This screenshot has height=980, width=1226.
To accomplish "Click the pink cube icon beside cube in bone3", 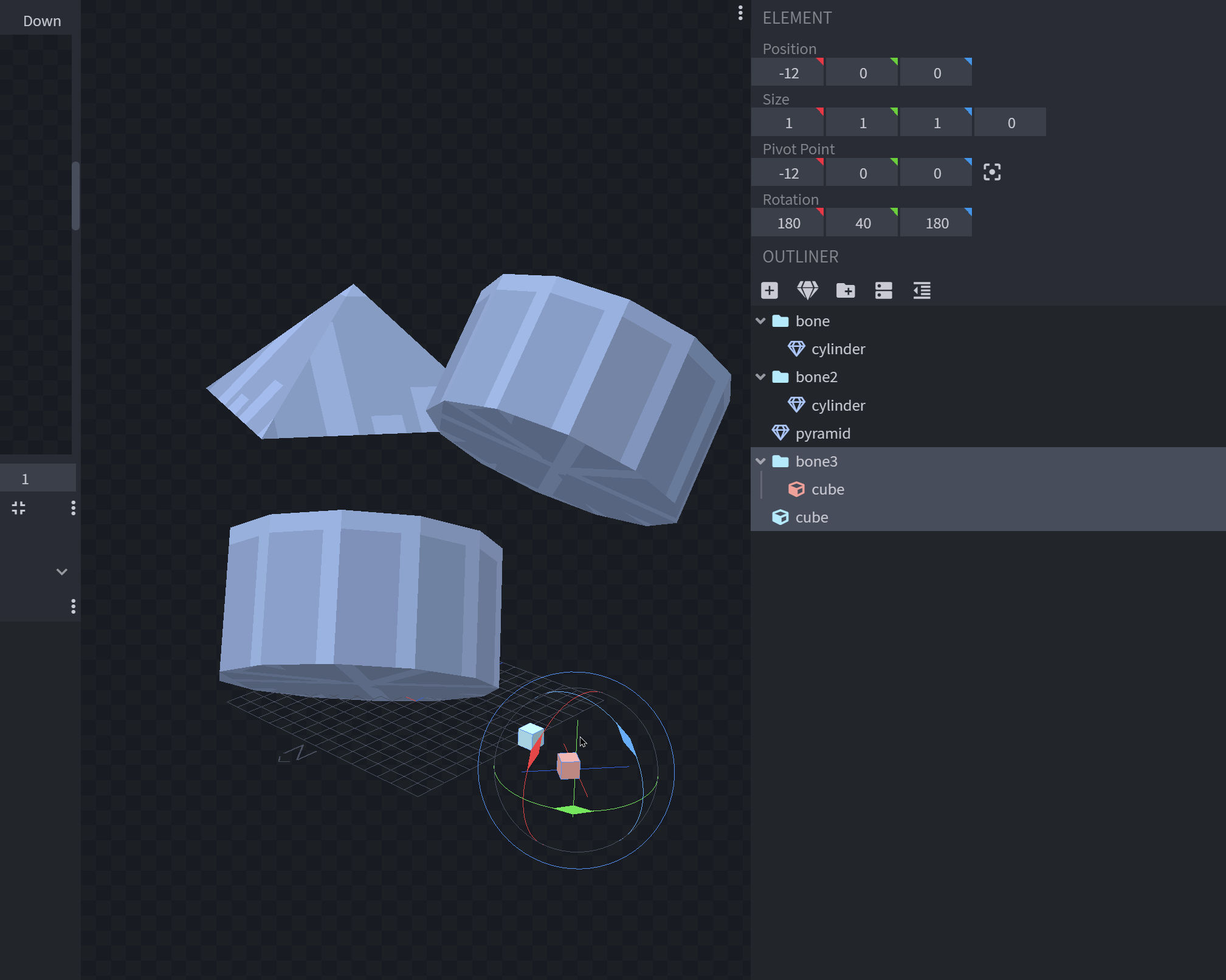I will click(x=796, y=488).
